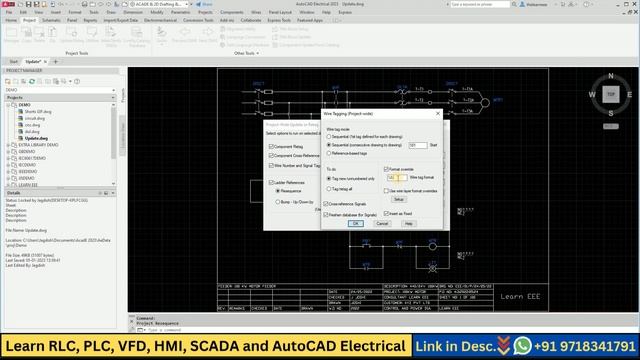Select Sequential consecutive drawing to drawing radio

click(x=329, y=145)
